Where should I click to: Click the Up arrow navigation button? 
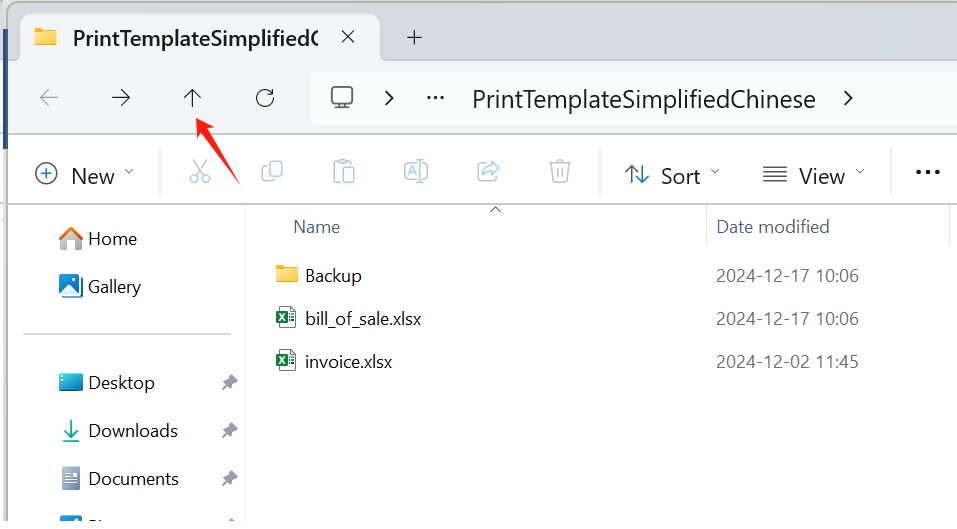click(192, 97)
